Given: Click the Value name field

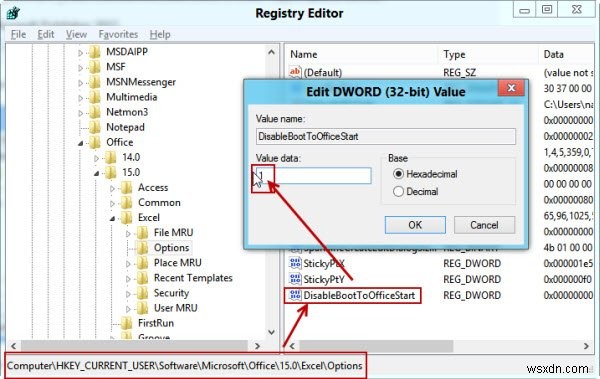Looking at the screenshot, I should point(386,136).
